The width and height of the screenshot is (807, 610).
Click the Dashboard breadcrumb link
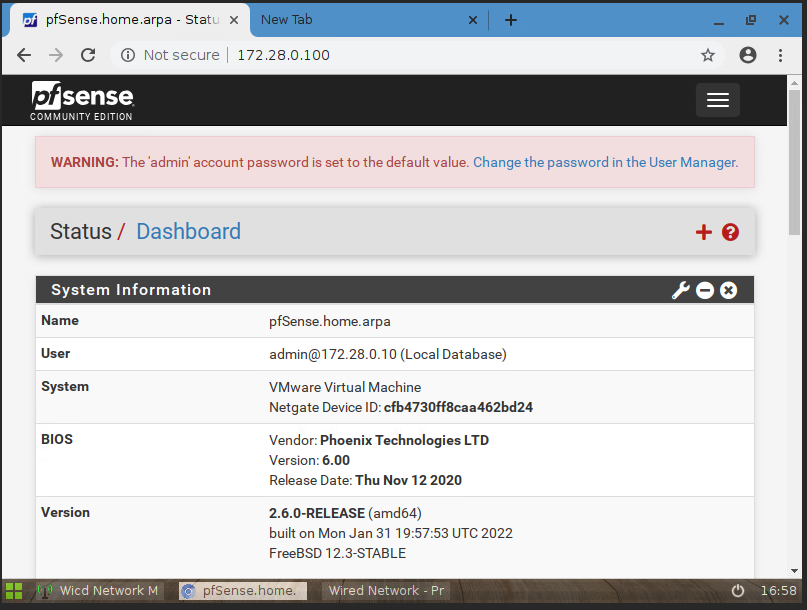click(188, 231)
